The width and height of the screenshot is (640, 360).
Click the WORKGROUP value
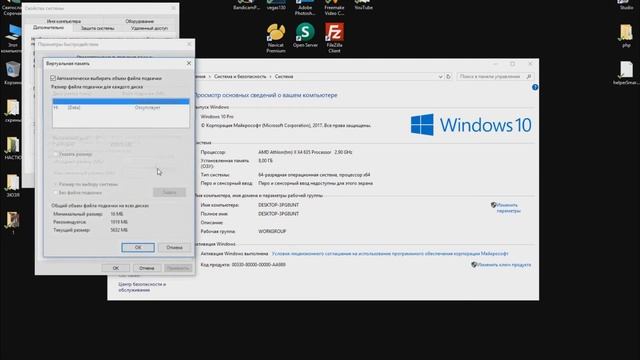[272, 231]
